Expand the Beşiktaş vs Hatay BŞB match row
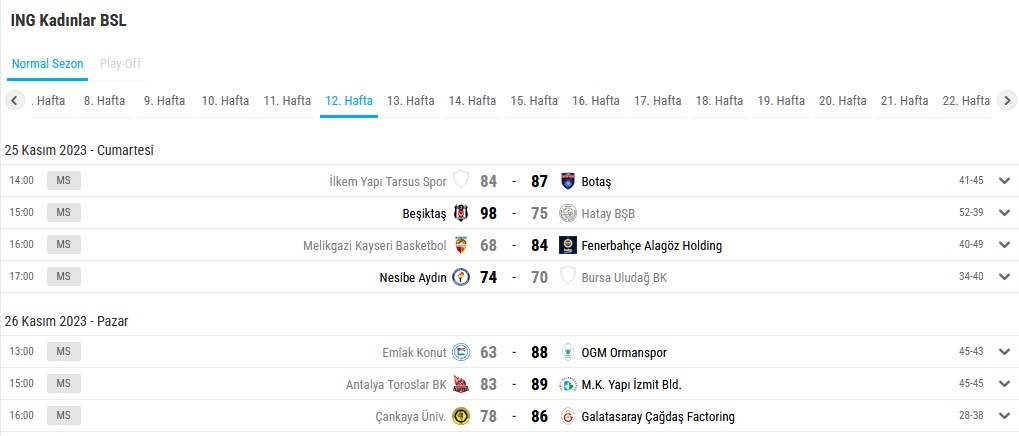Viewport: 1019px width, 436px height. pyautogui.click(x=1005, y=212)
